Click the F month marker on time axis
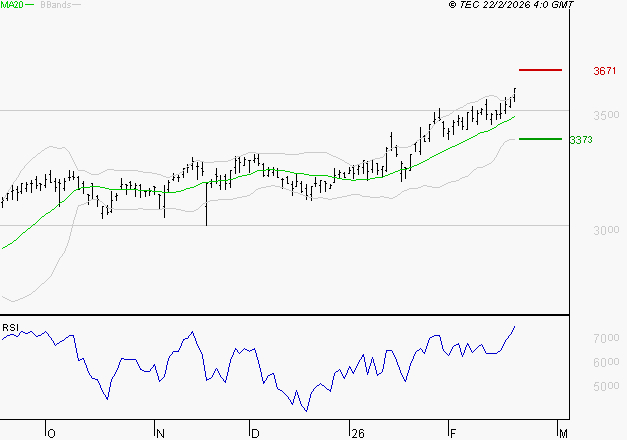This screenshot has width=627, height=440. pos(452,433)
